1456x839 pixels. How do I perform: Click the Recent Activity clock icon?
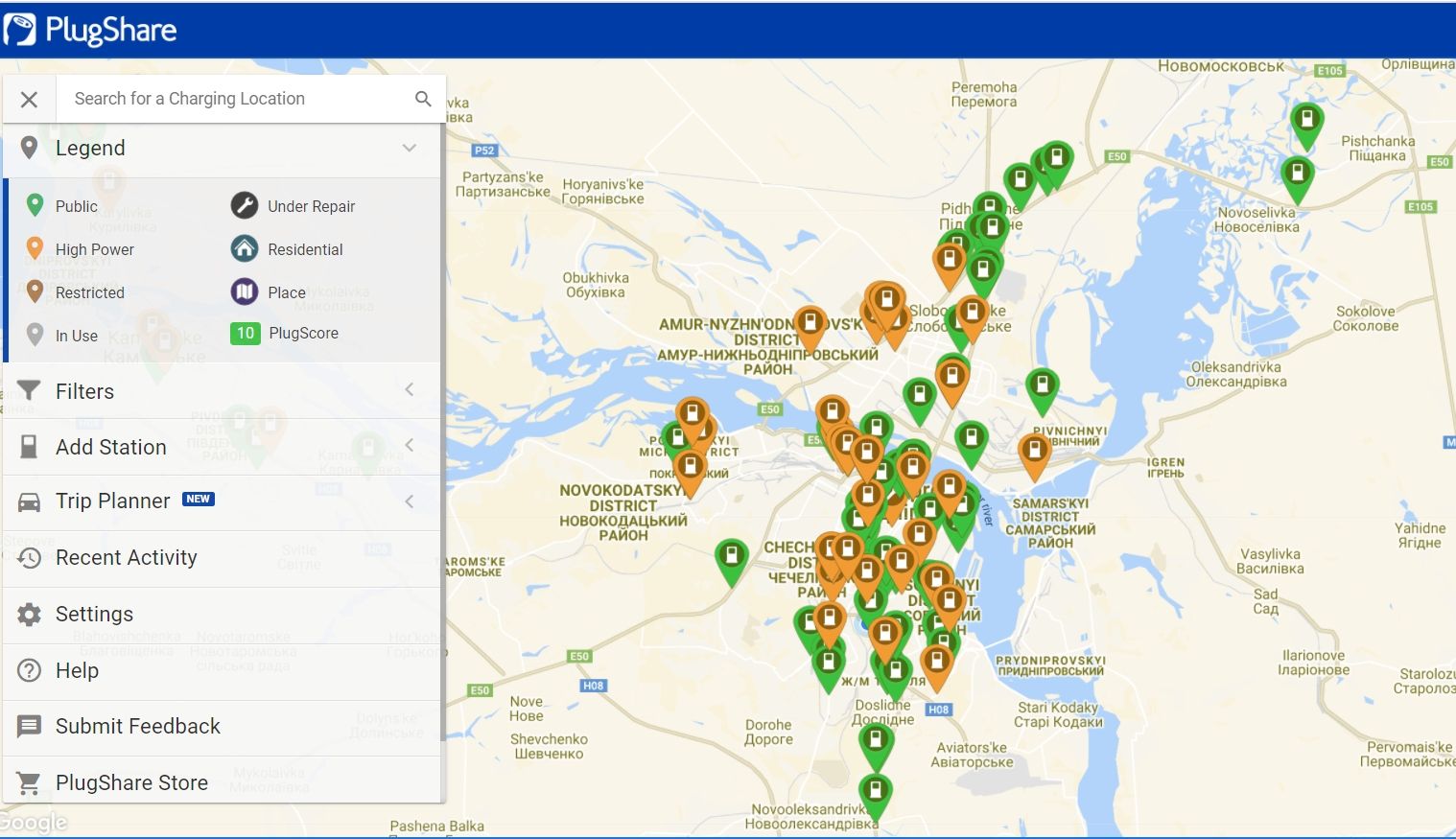coord(29,557)
